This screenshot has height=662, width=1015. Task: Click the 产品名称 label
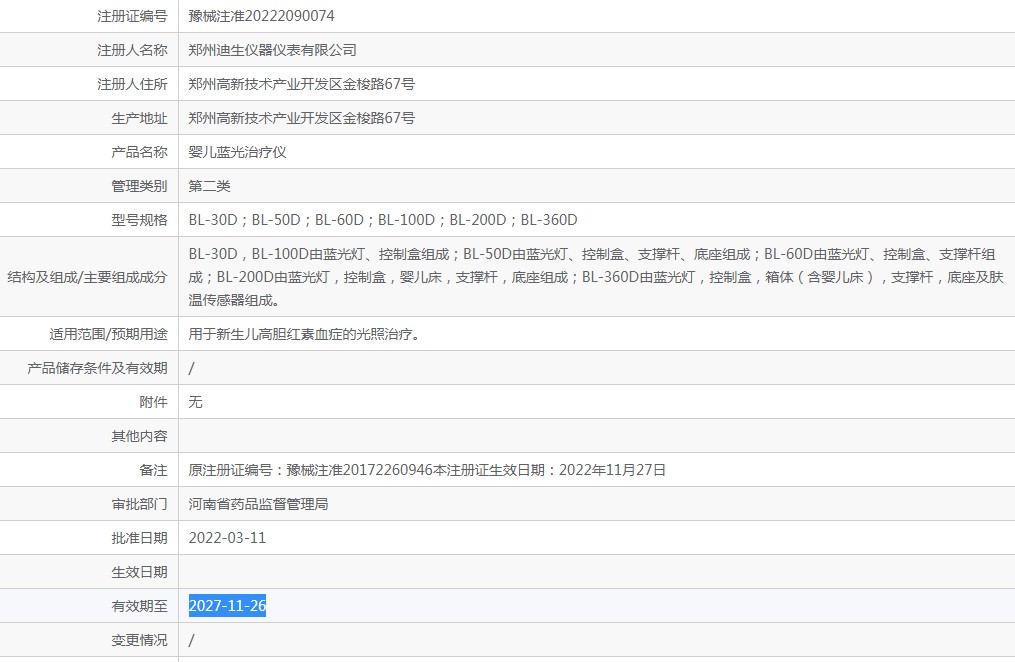139,152
